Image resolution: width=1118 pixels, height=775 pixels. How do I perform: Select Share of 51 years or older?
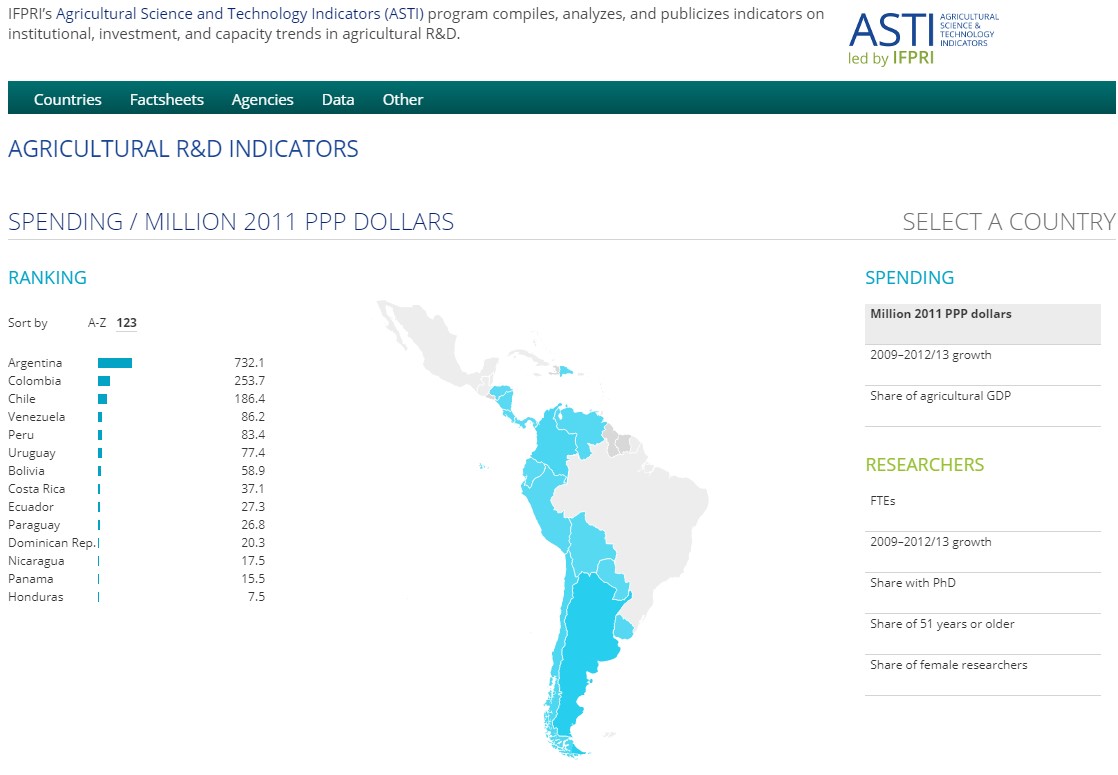pos(942,624)
